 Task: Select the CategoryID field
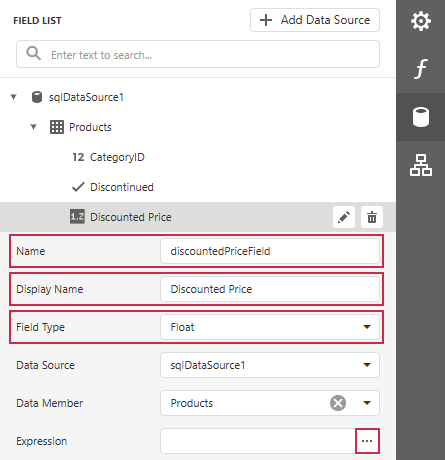pyautogui.click(x=117, y=157)
